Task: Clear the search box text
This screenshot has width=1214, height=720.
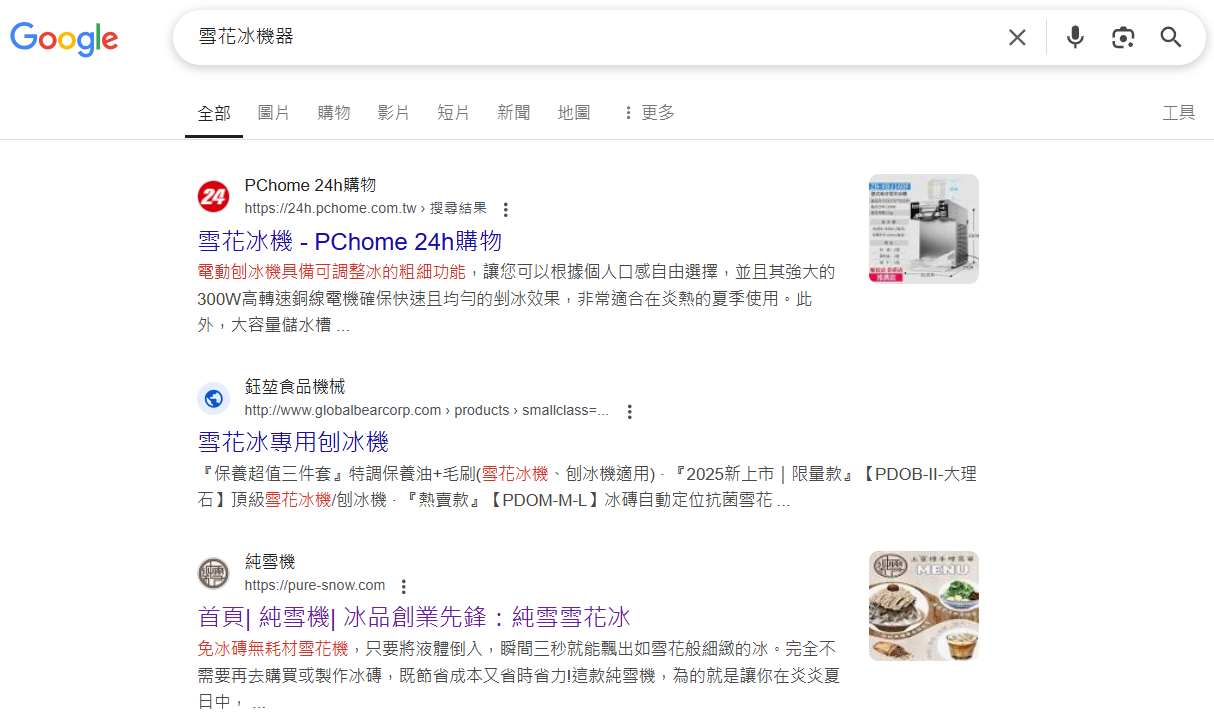Action: (1017, 38)
